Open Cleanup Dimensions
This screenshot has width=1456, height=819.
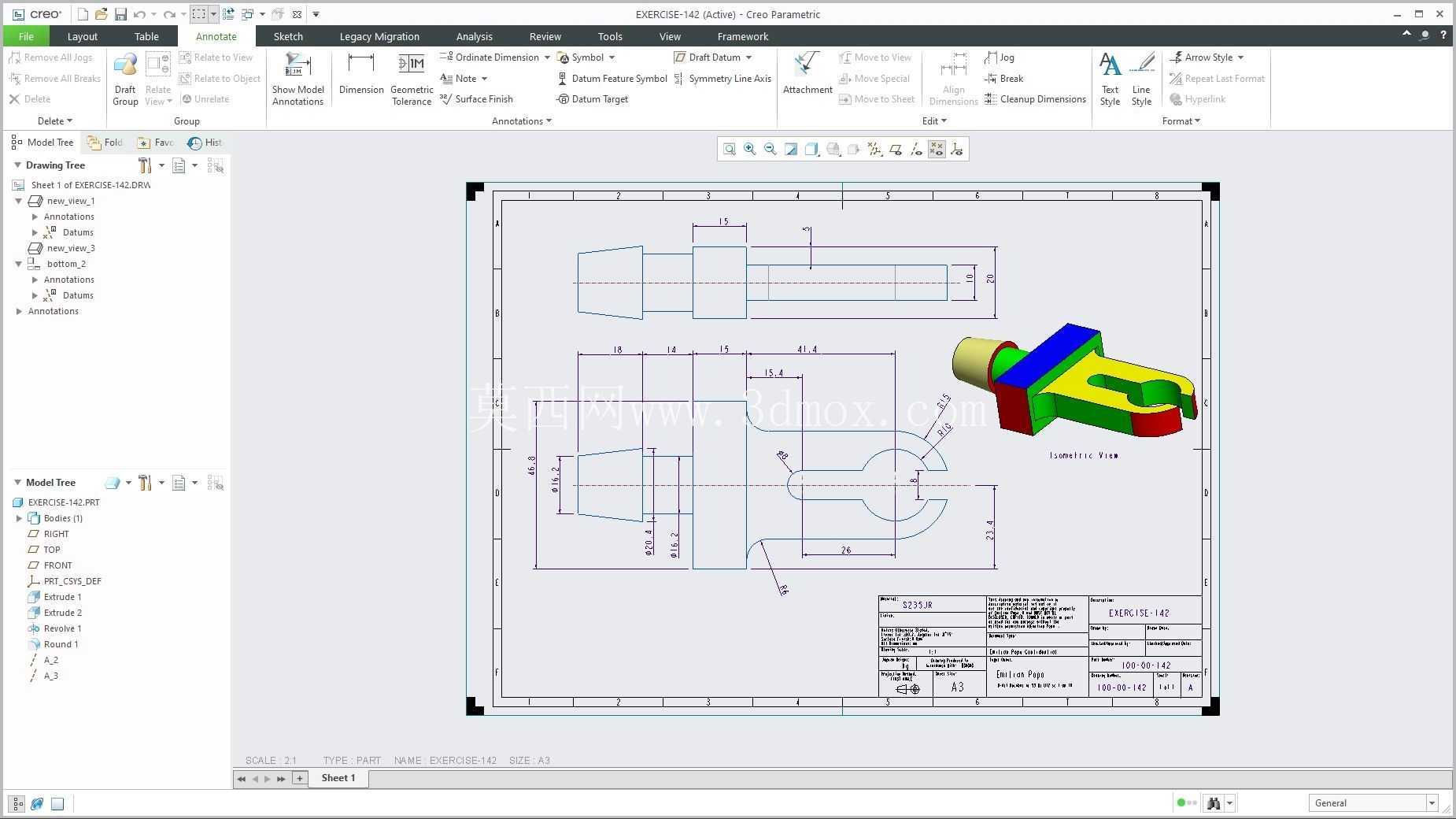click(1035, 99)
